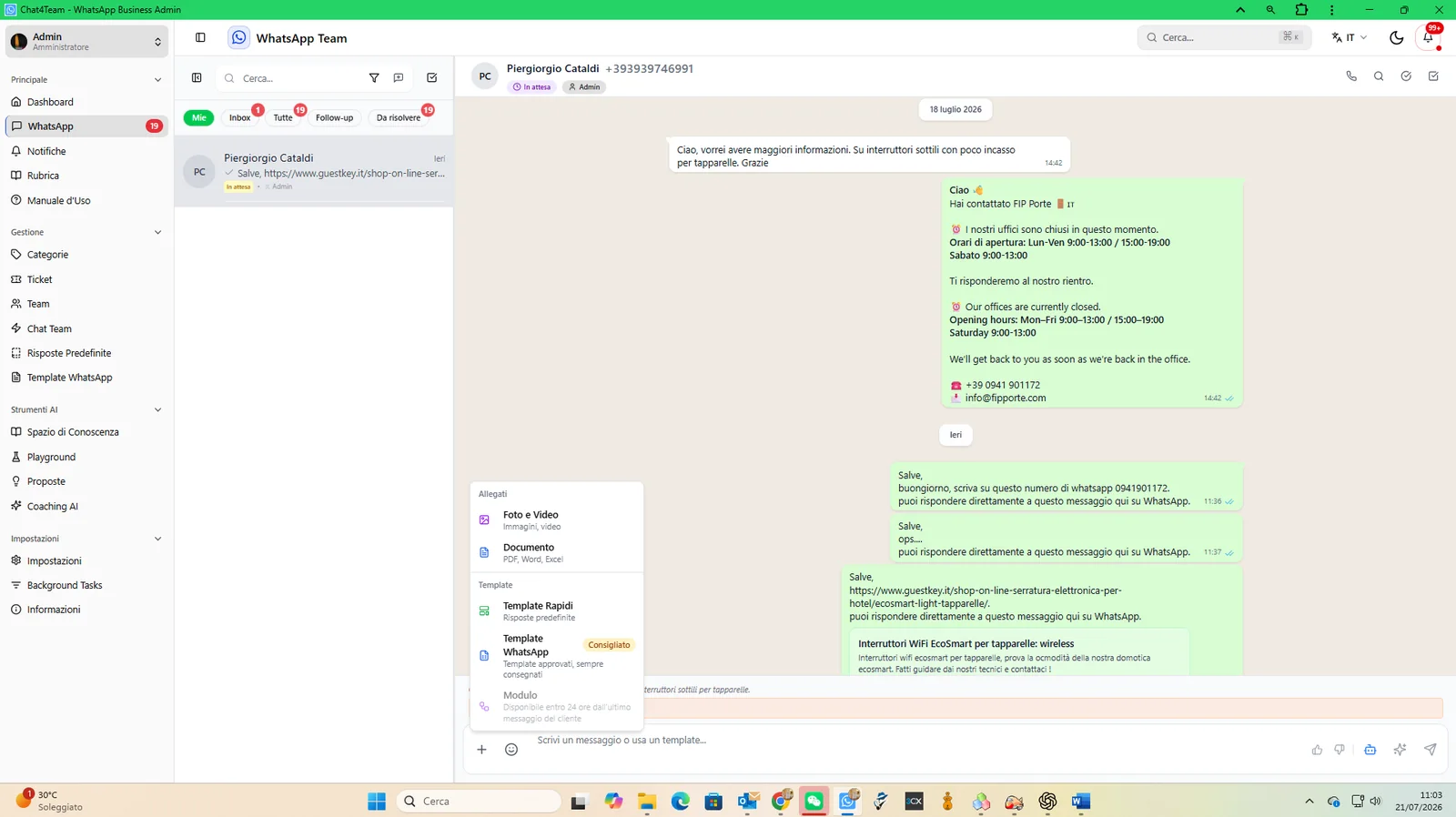
Task: Open Microsoft Edge from taskbar
Action: point(680,801)
